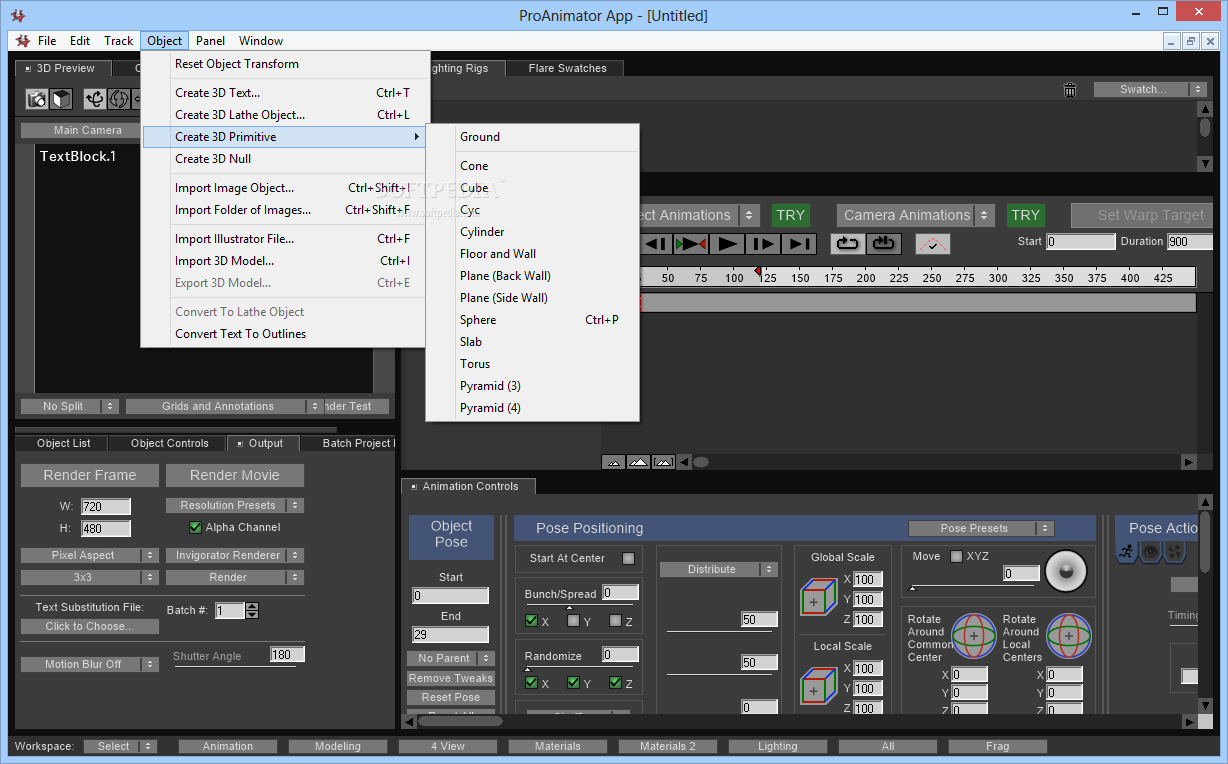Click the Remove Tweaks button
1228x764 pixels.
click(x=451, y=678)
